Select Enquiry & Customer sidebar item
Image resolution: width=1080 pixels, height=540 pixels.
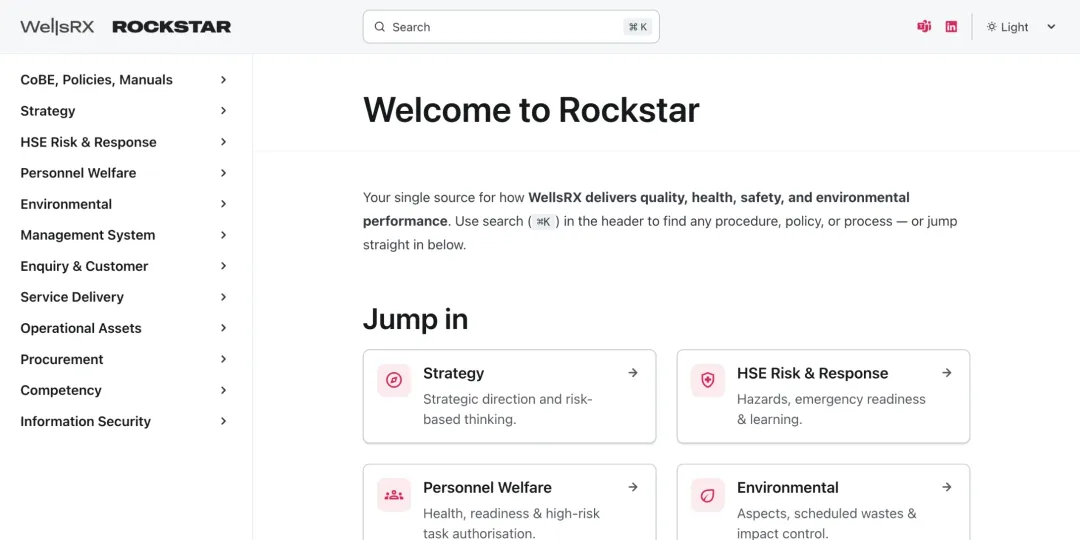click(84, 266)
